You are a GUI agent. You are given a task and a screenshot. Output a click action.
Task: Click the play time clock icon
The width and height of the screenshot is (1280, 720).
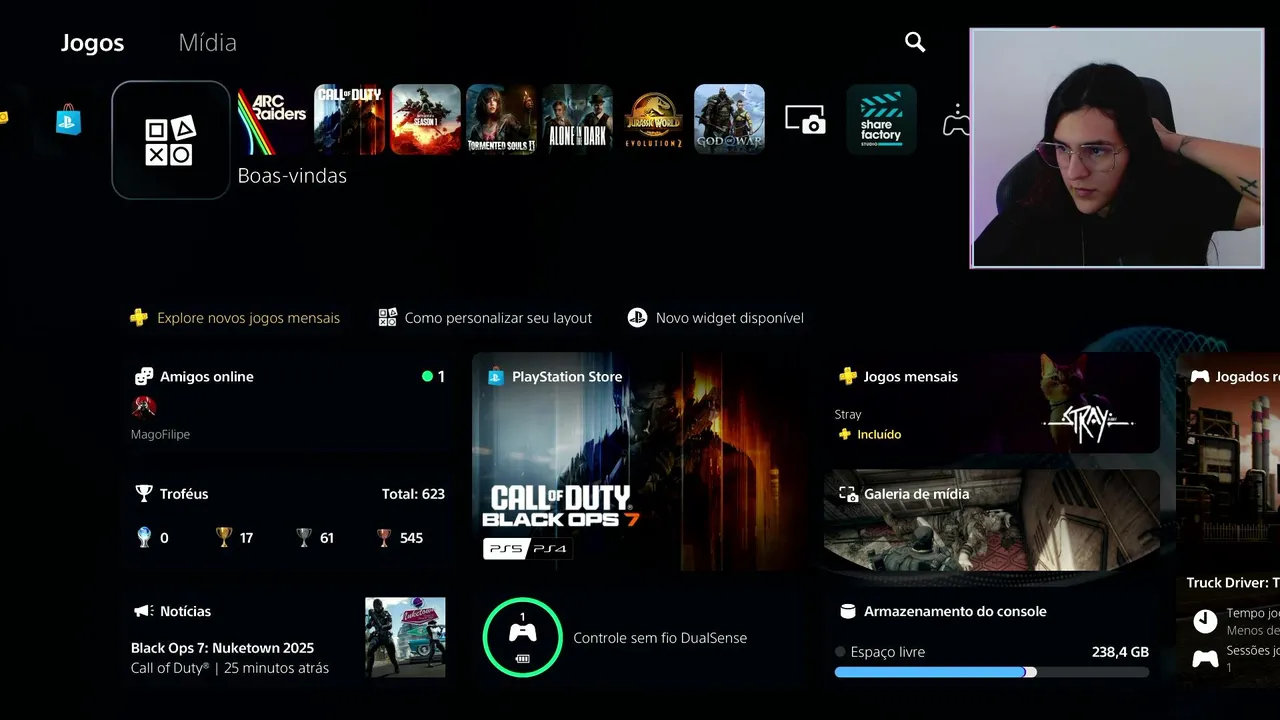(x=1206, y=621)
